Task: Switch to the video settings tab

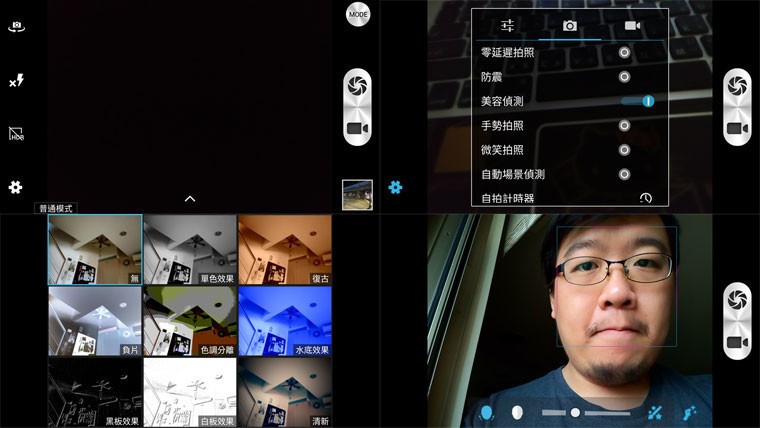Action: click(x=633, y=25)
